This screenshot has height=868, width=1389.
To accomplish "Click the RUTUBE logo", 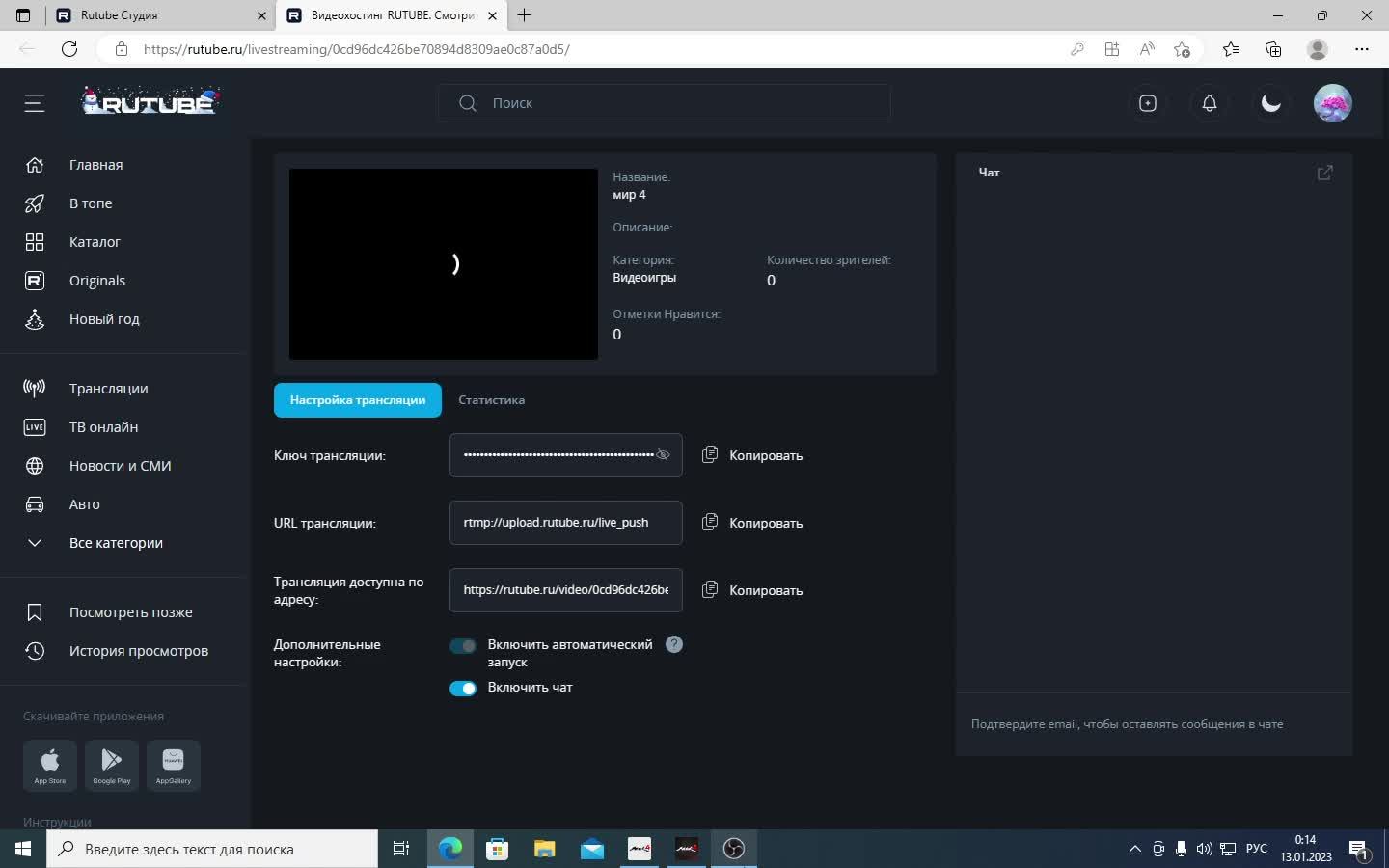I will [151, 101].
